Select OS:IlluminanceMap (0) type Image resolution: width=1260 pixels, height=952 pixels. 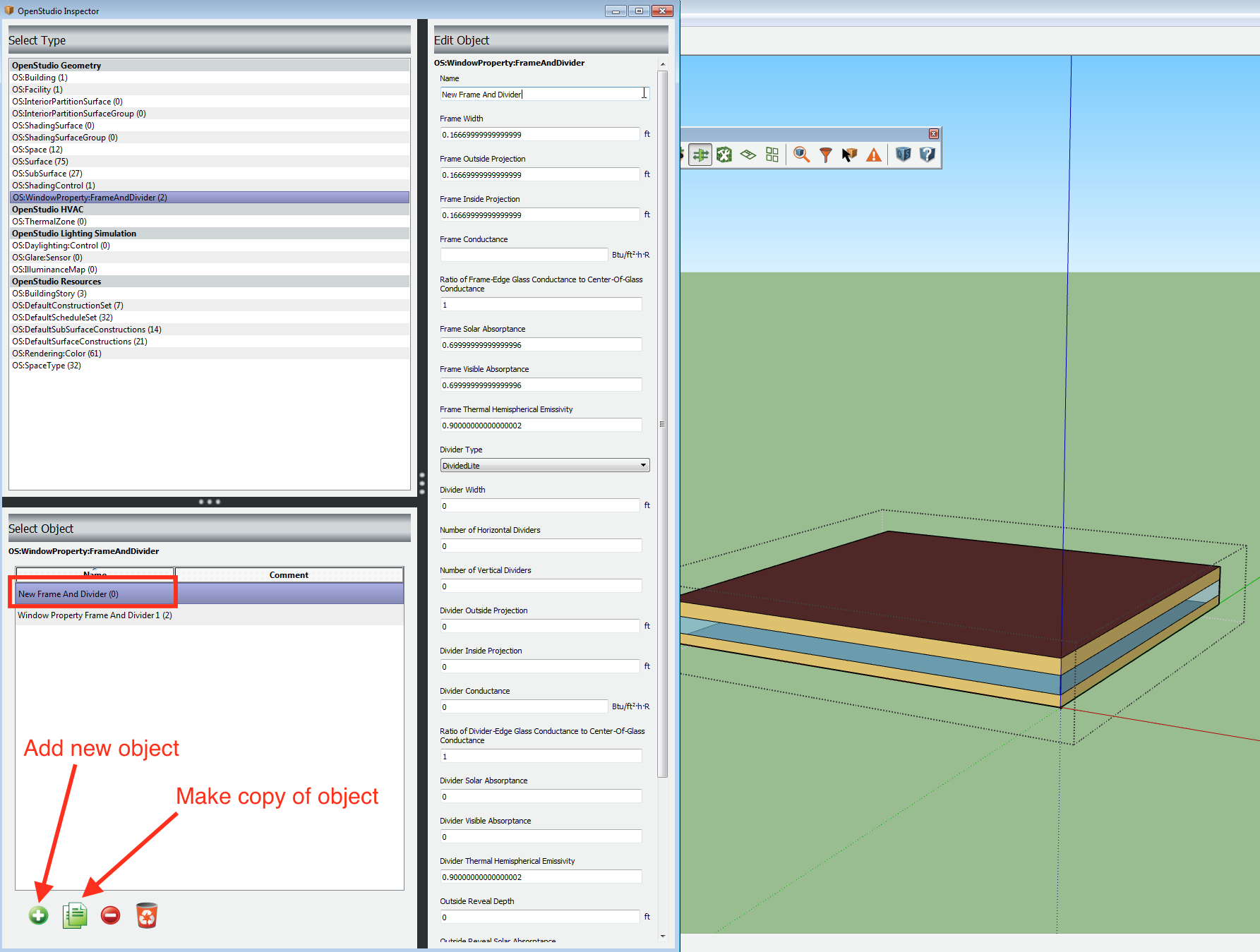(209, 270)
